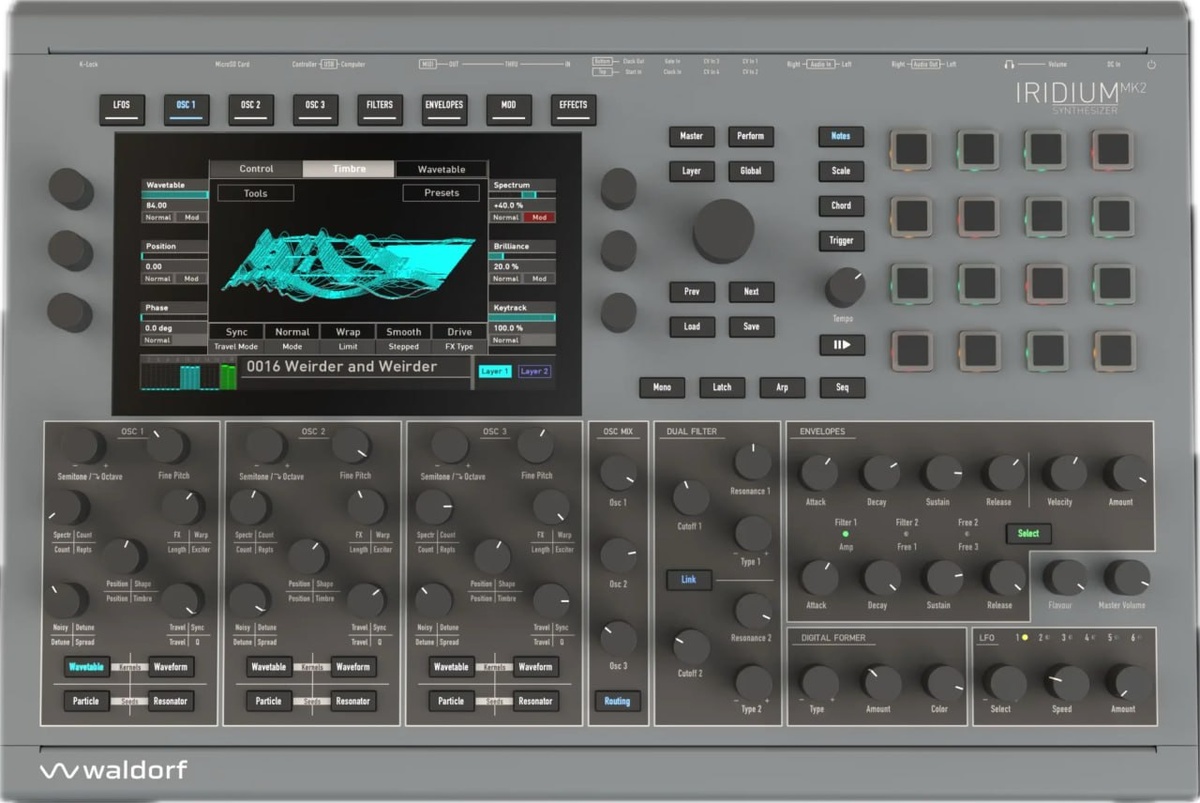Open the EFFECTS page button
The width and height of the screenshot is (1200, 803).
point(573,109)
